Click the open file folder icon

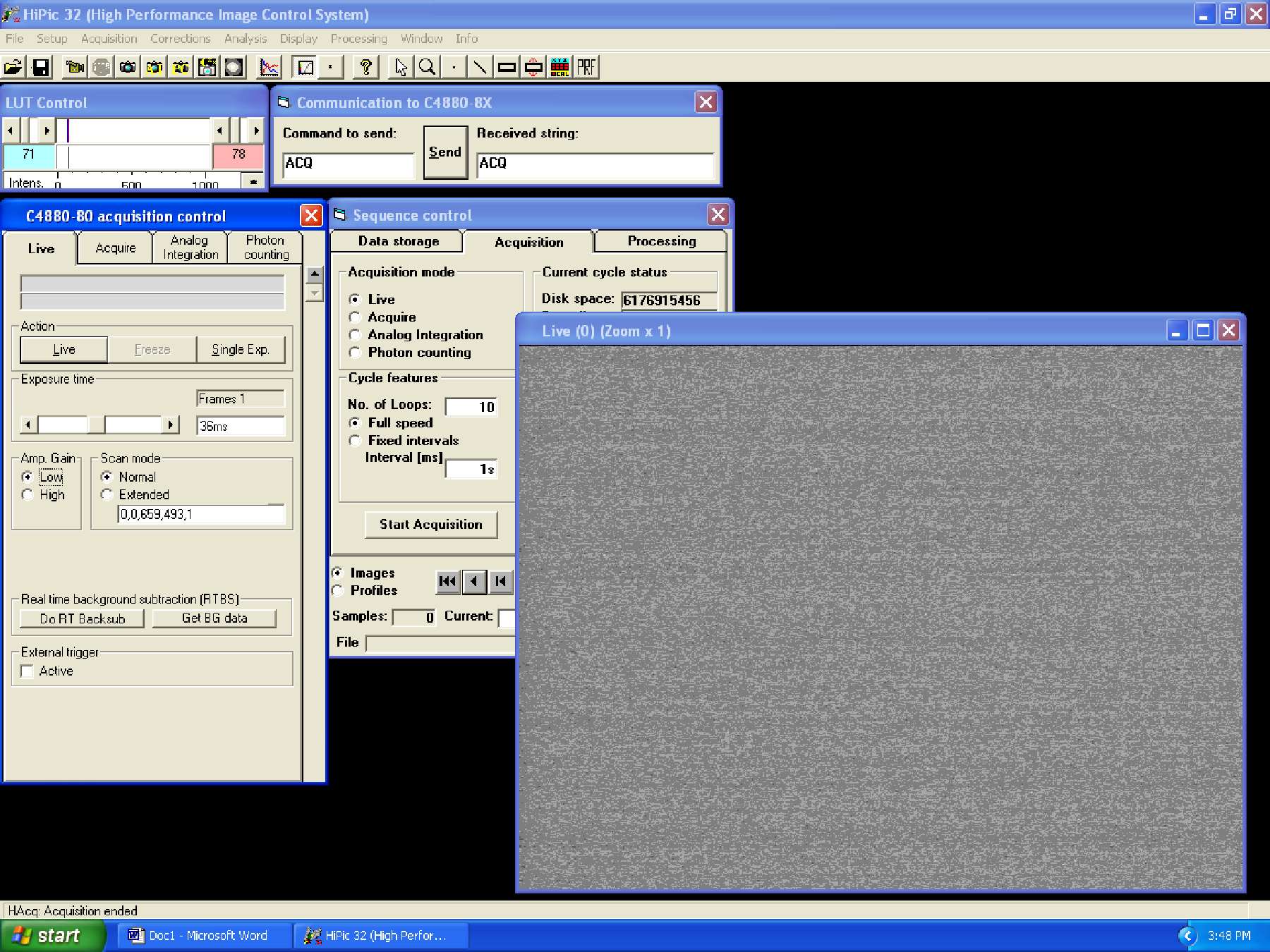click(13, 68)
